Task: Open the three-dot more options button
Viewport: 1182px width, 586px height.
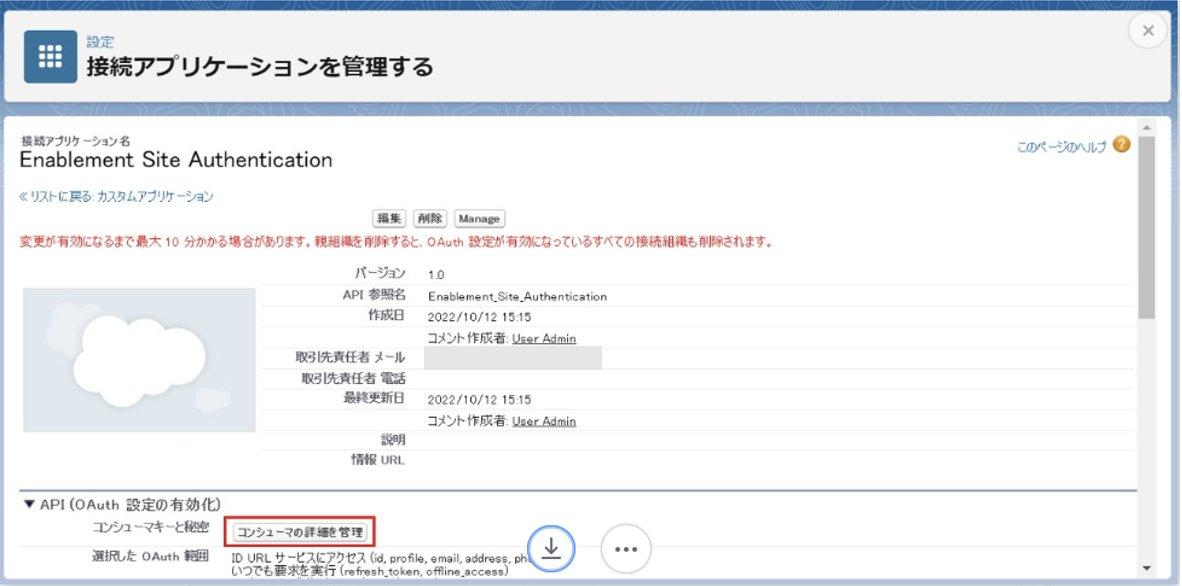Action: coord(626,549)
